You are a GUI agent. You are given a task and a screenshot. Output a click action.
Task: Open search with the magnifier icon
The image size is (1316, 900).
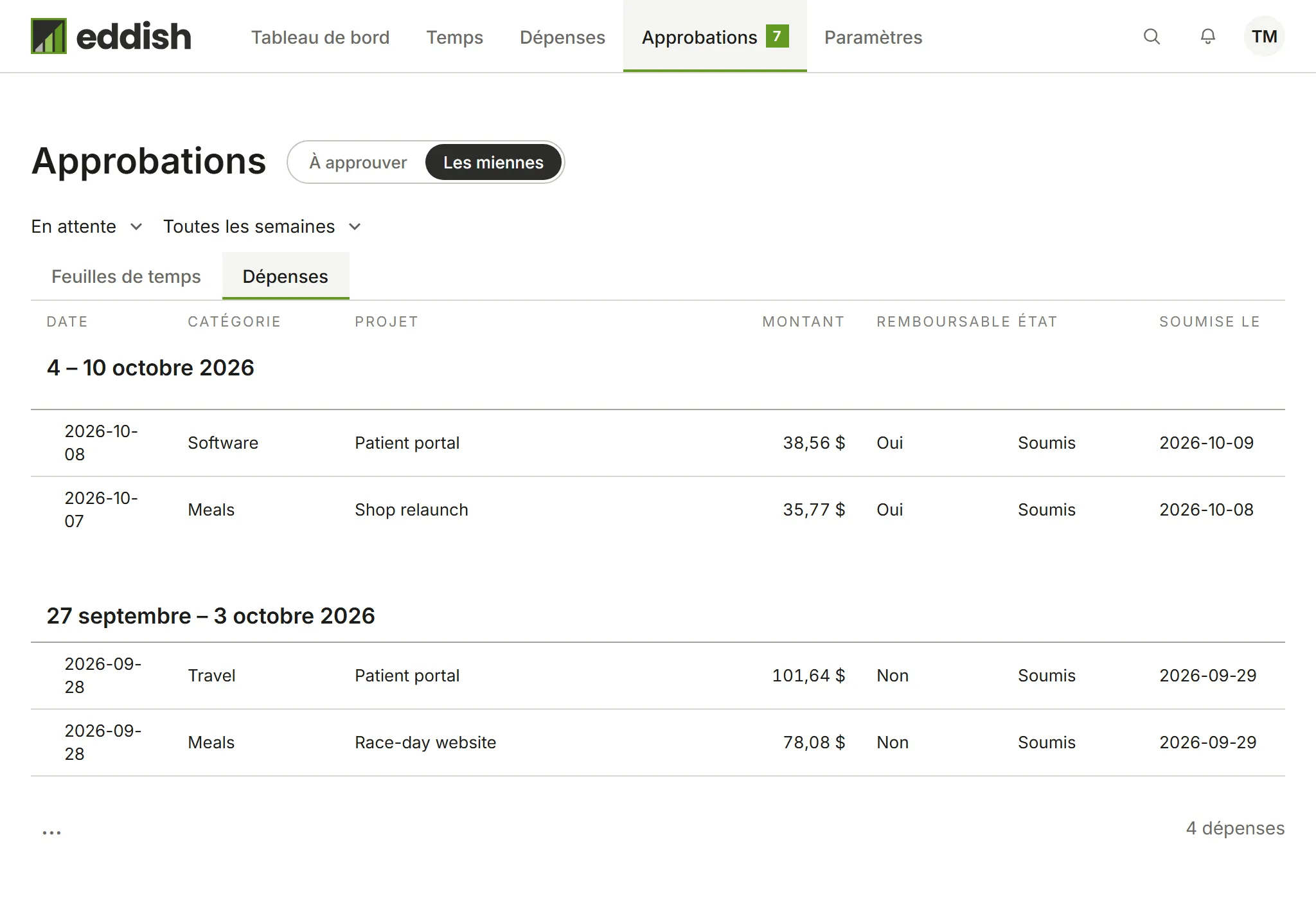point(1151,37)
